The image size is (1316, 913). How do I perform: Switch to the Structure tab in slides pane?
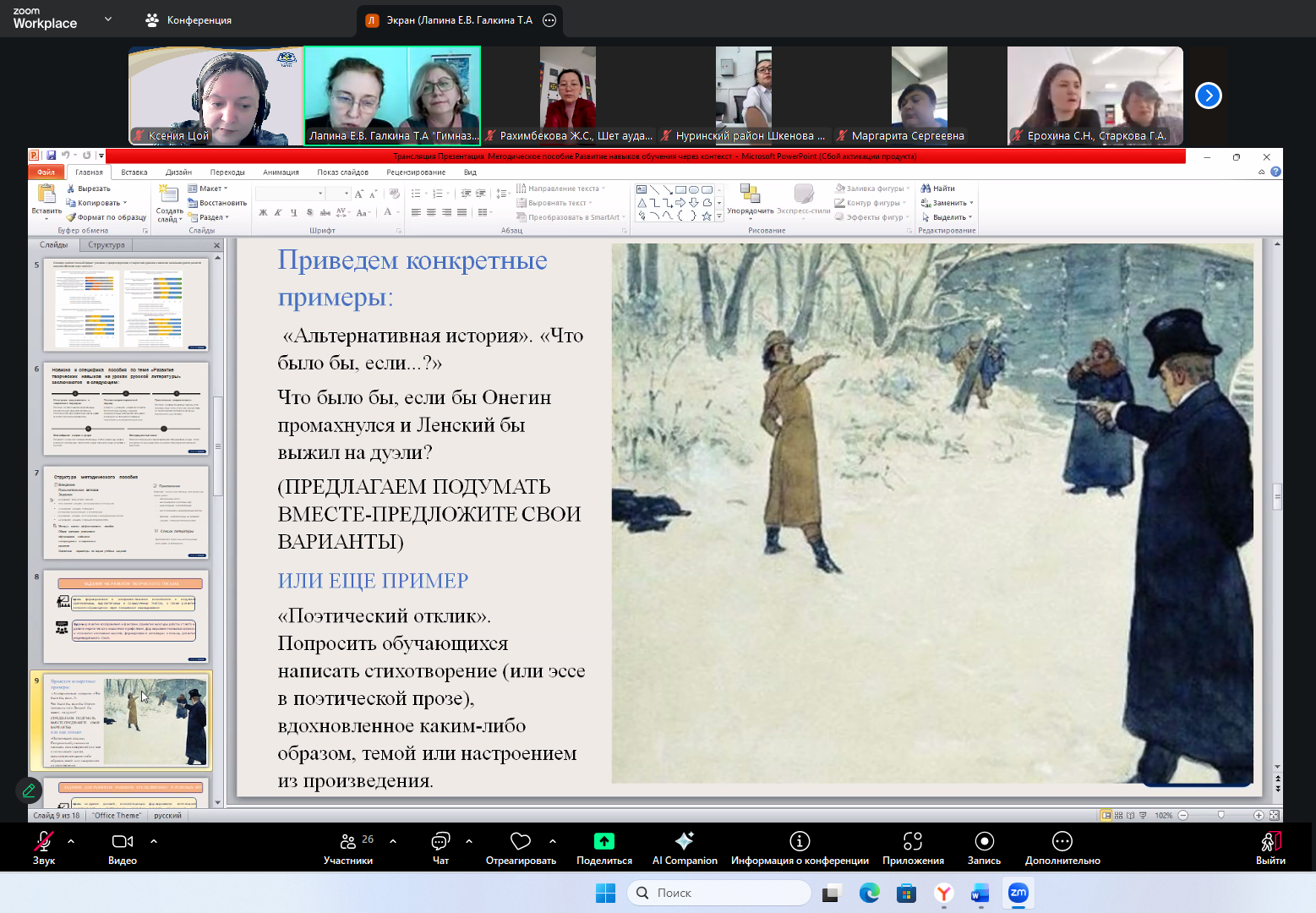click(x=106, y=245)
